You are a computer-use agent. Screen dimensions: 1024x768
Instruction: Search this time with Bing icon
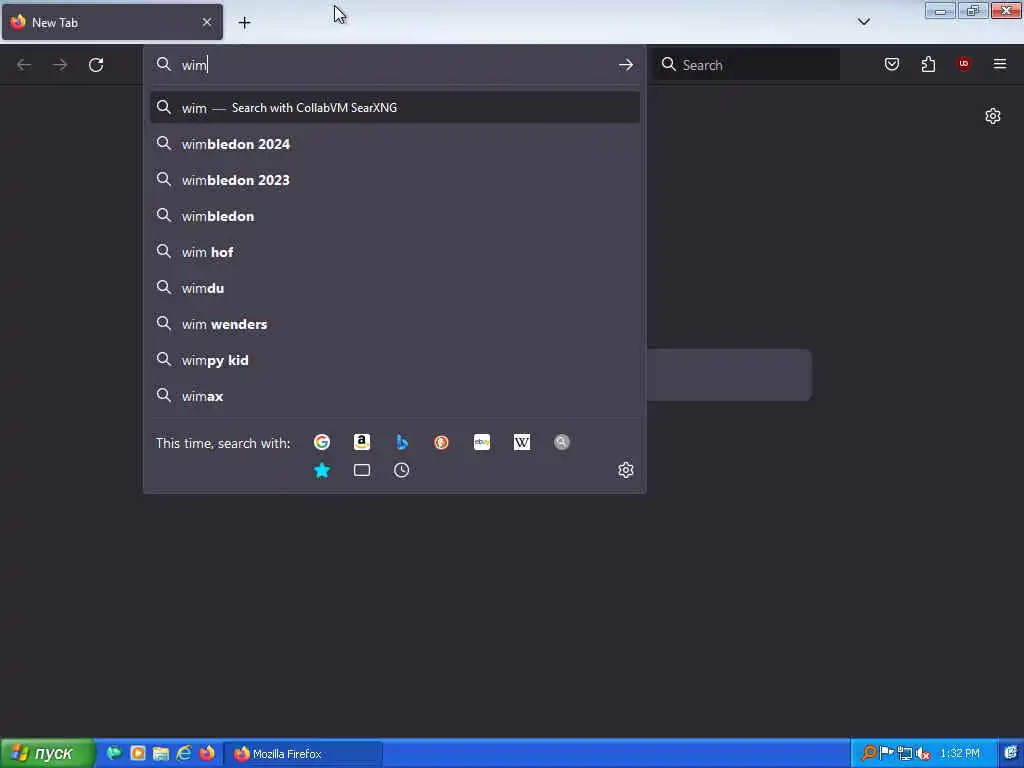coord(402,442)
